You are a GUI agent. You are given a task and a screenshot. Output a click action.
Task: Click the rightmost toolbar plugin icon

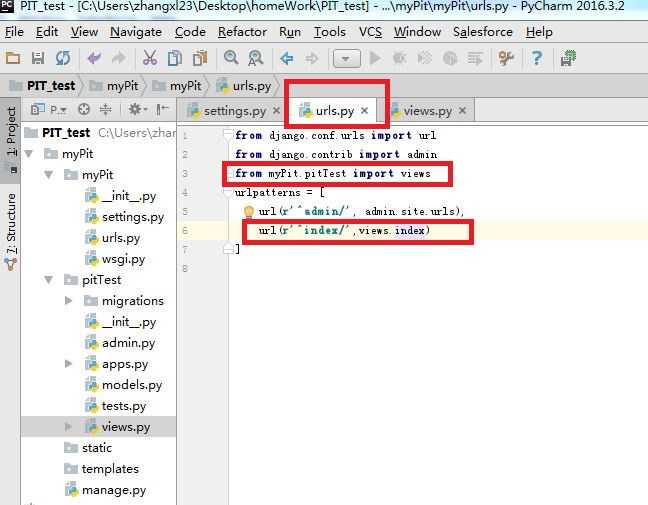click(568, 58)
